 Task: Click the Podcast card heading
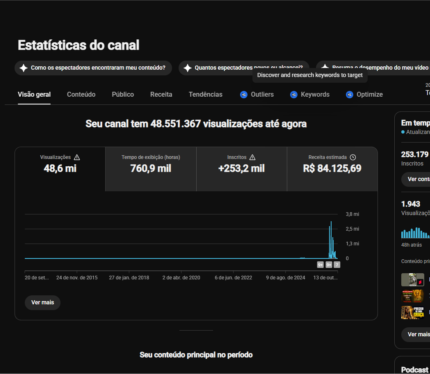click(415, 370)
